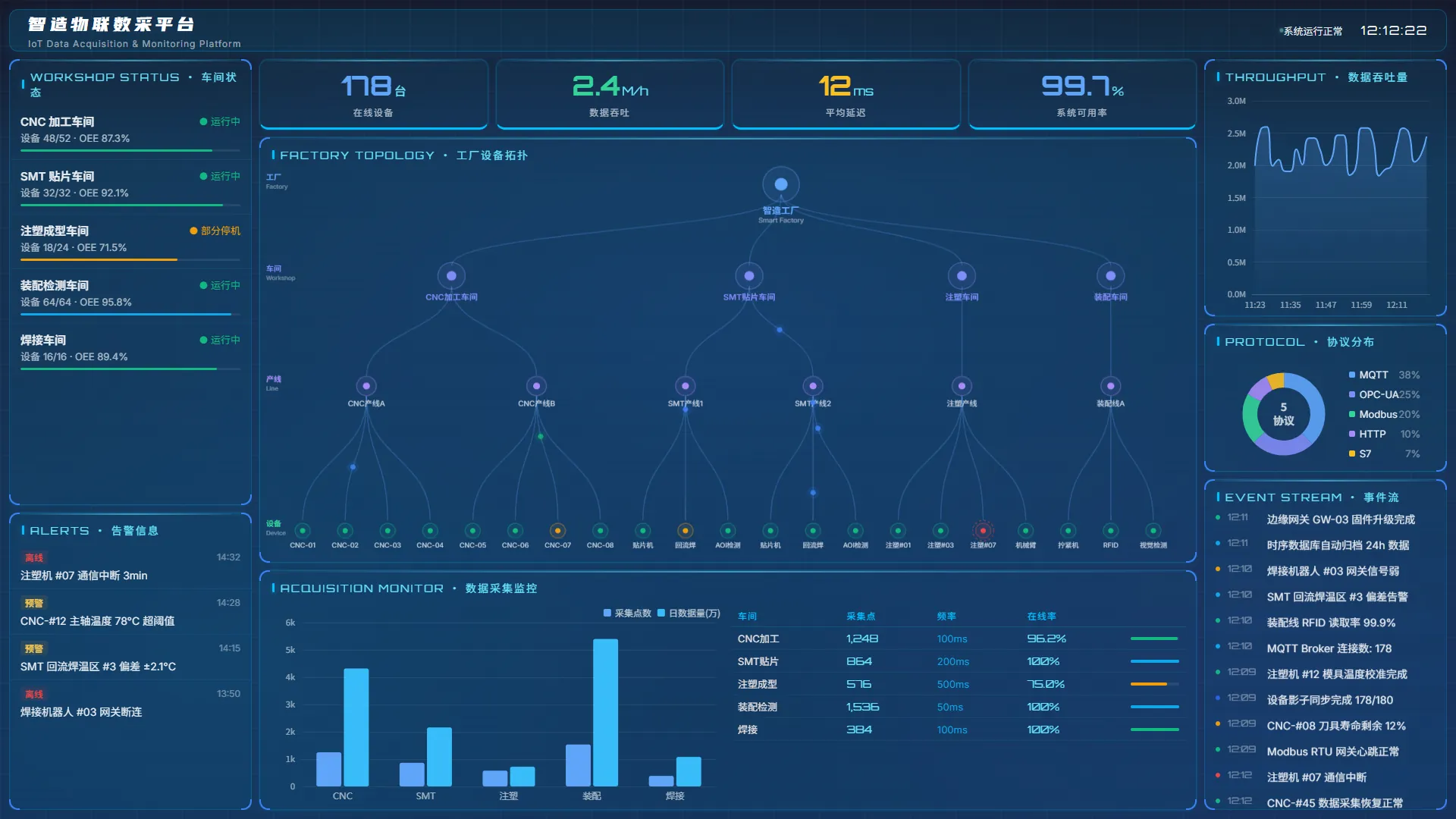Open the 178 台 在线设备 KPI card
The image size is (1456, 819).
click(373, 95)
